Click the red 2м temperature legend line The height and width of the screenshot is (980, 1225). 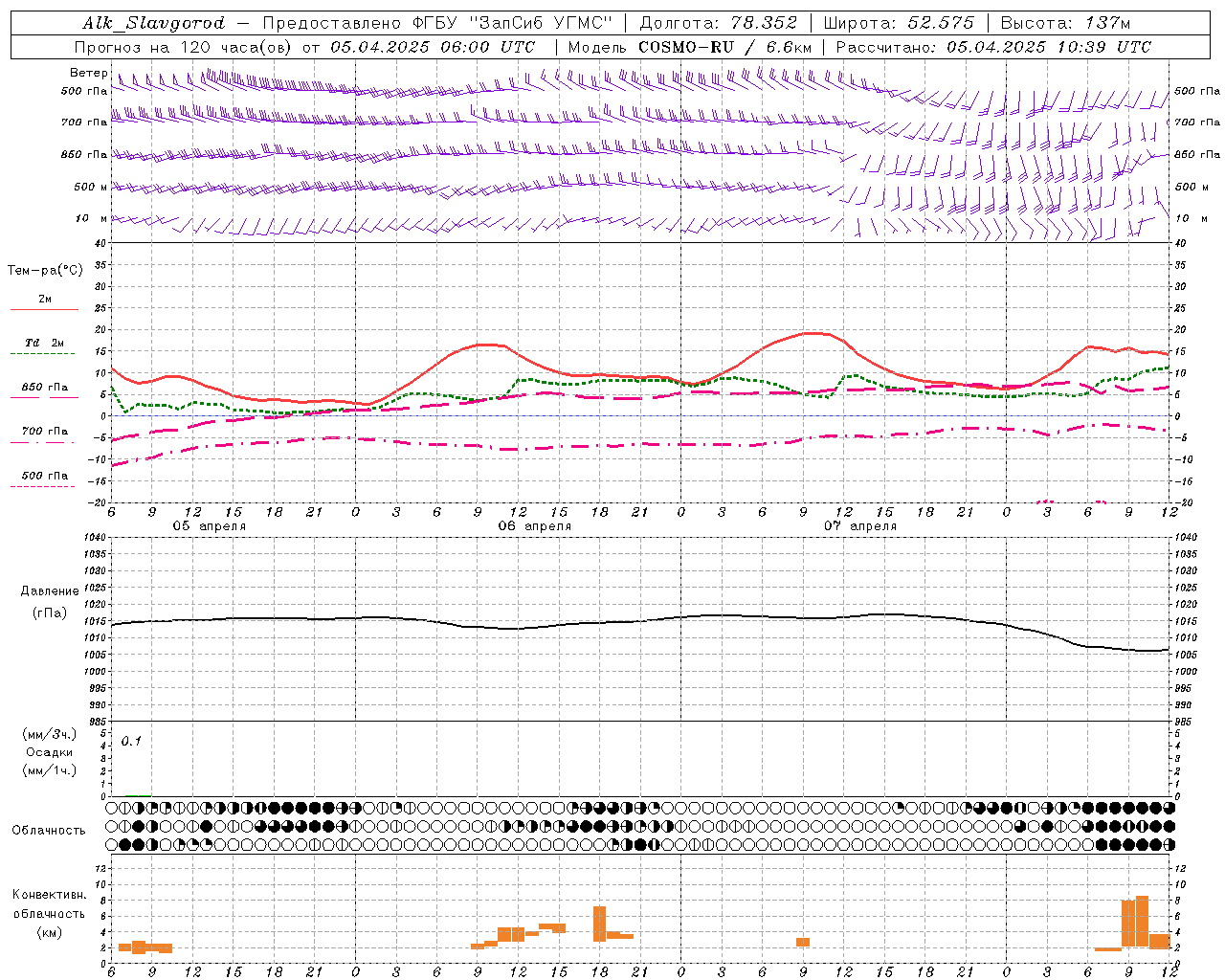[44, 309]
